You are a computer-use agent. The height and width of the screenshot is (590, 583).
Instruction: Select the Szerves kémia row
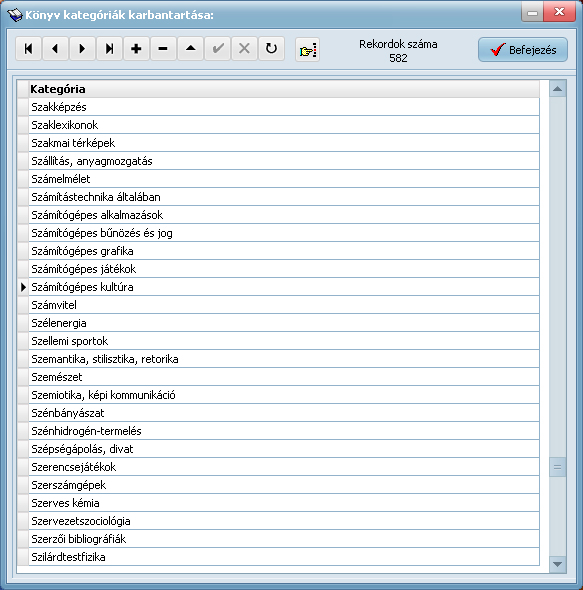284,503
